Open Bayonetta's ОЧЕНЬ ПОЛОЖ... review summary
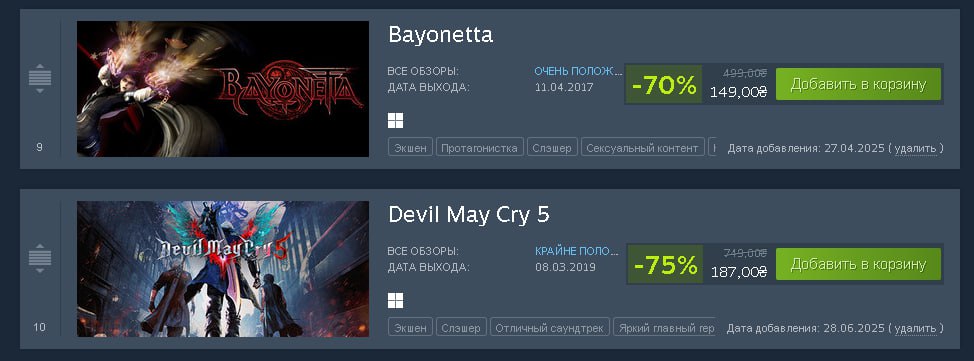 tap(578, 71)
